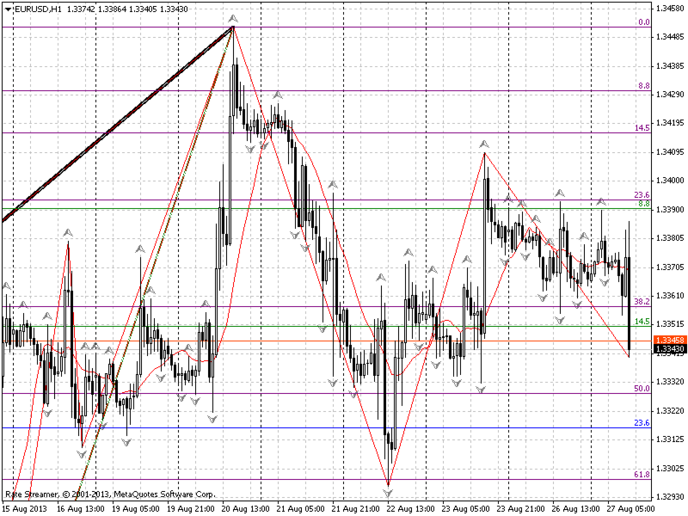This screenshot has height=516, width=688.
Task: Click price scale value 1.33805
Action: click(x=670, y=238)
